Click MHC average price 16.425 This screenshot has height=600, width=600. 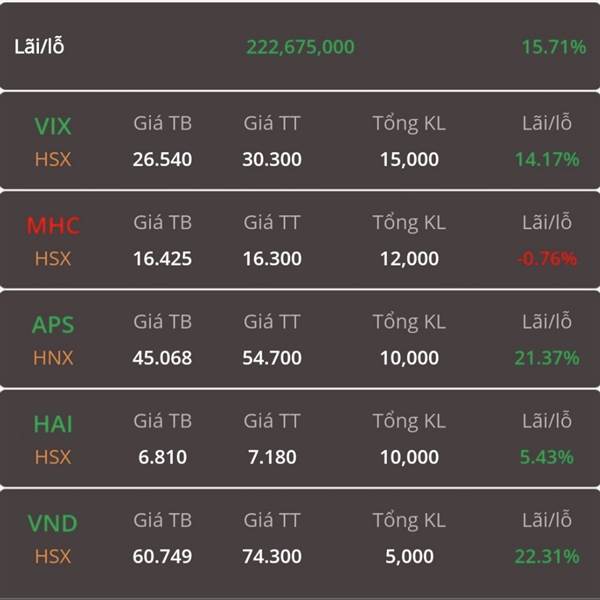[163, 259]
